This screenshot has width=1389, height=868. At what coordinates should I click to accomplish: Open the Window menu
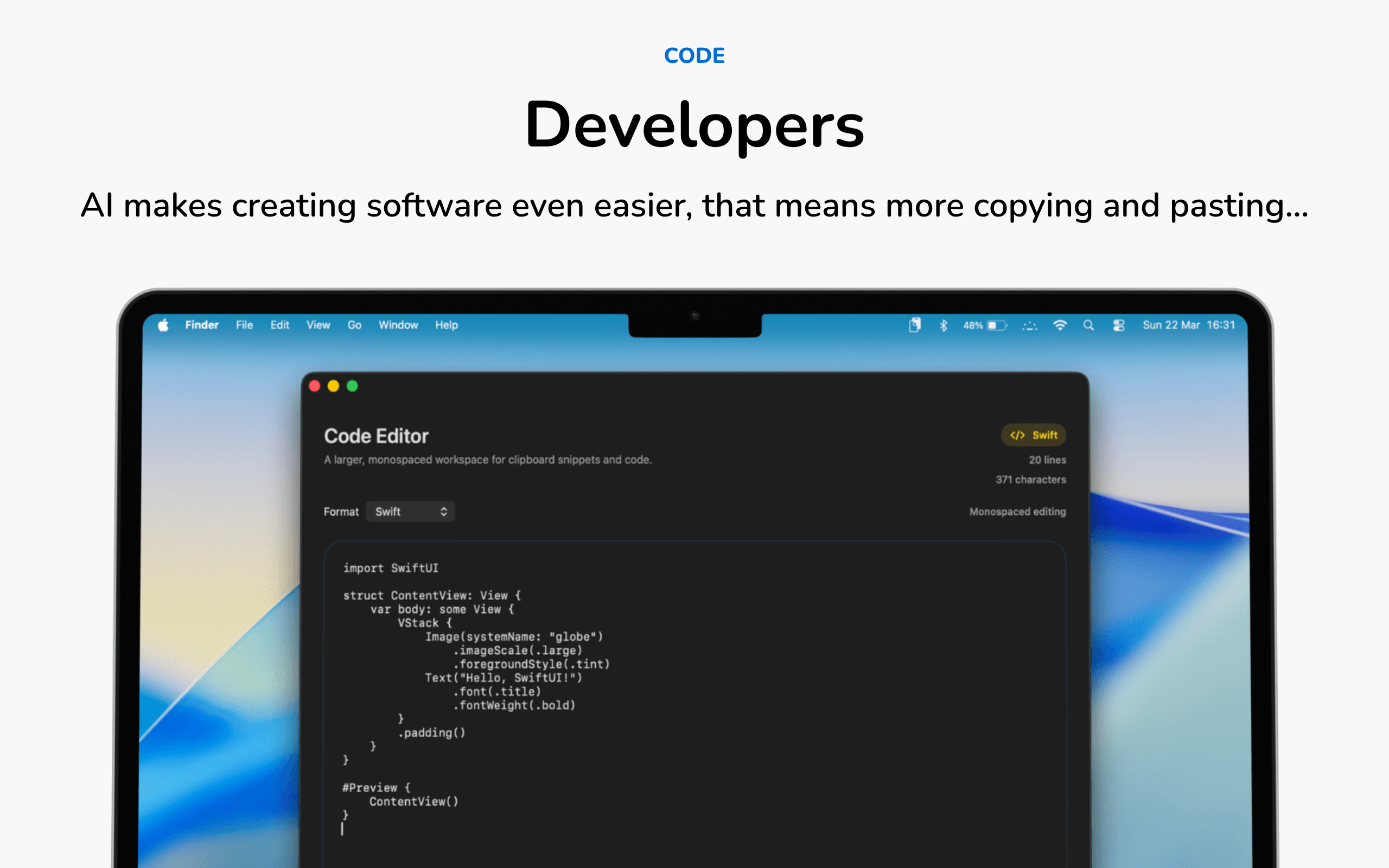pos(398,325)
